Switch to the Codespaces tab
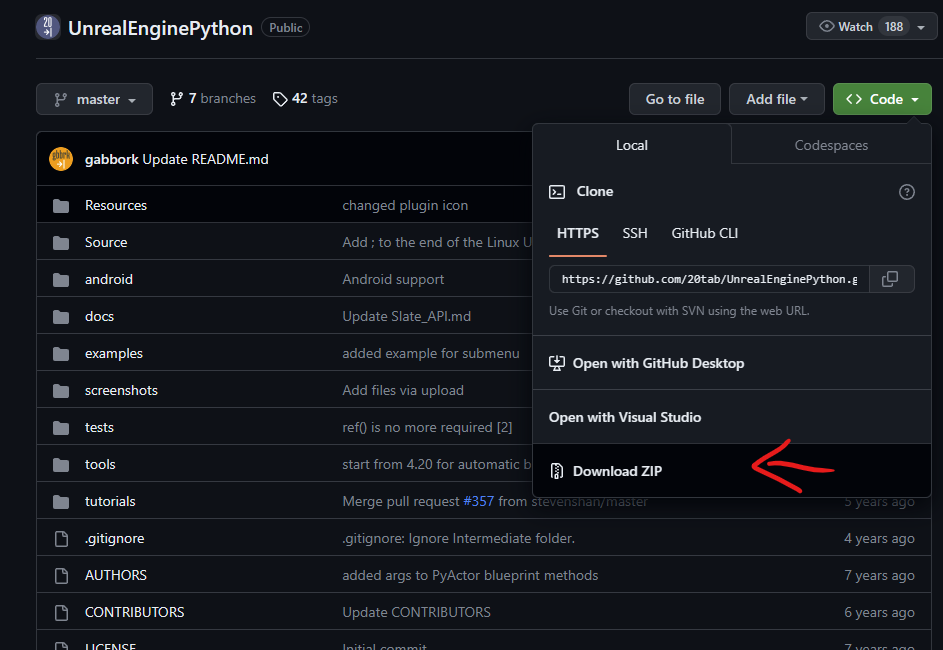943x650 pixels. tap(831, 145)
